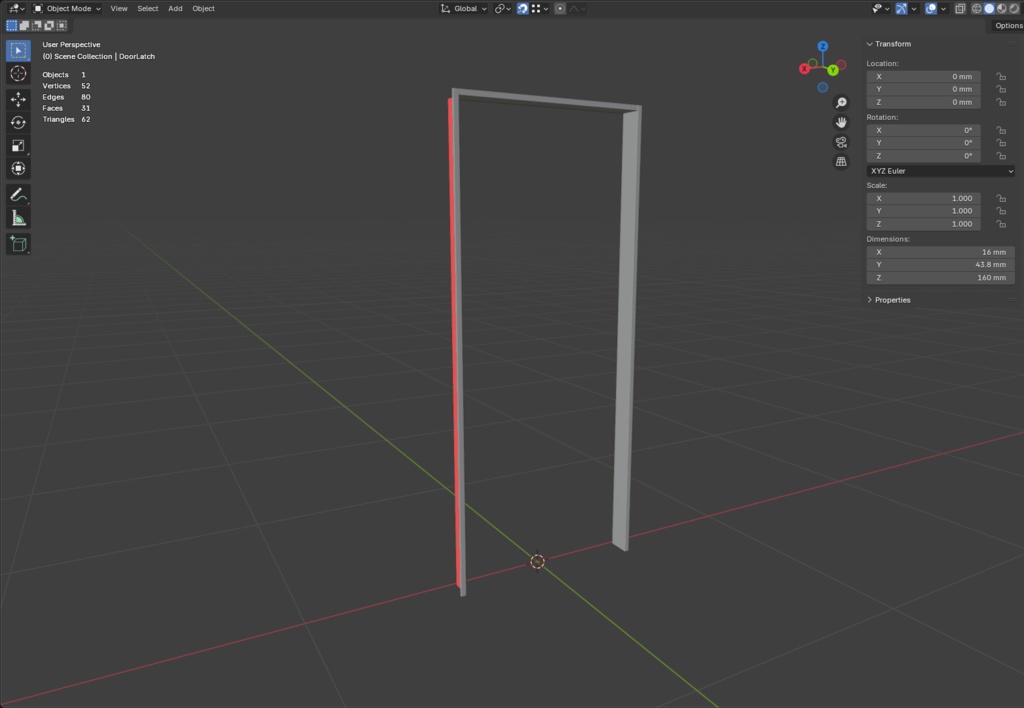Select the 3D Cursor tool
The height and width of the screenshot is (708, 1024).
click(18, 73)
